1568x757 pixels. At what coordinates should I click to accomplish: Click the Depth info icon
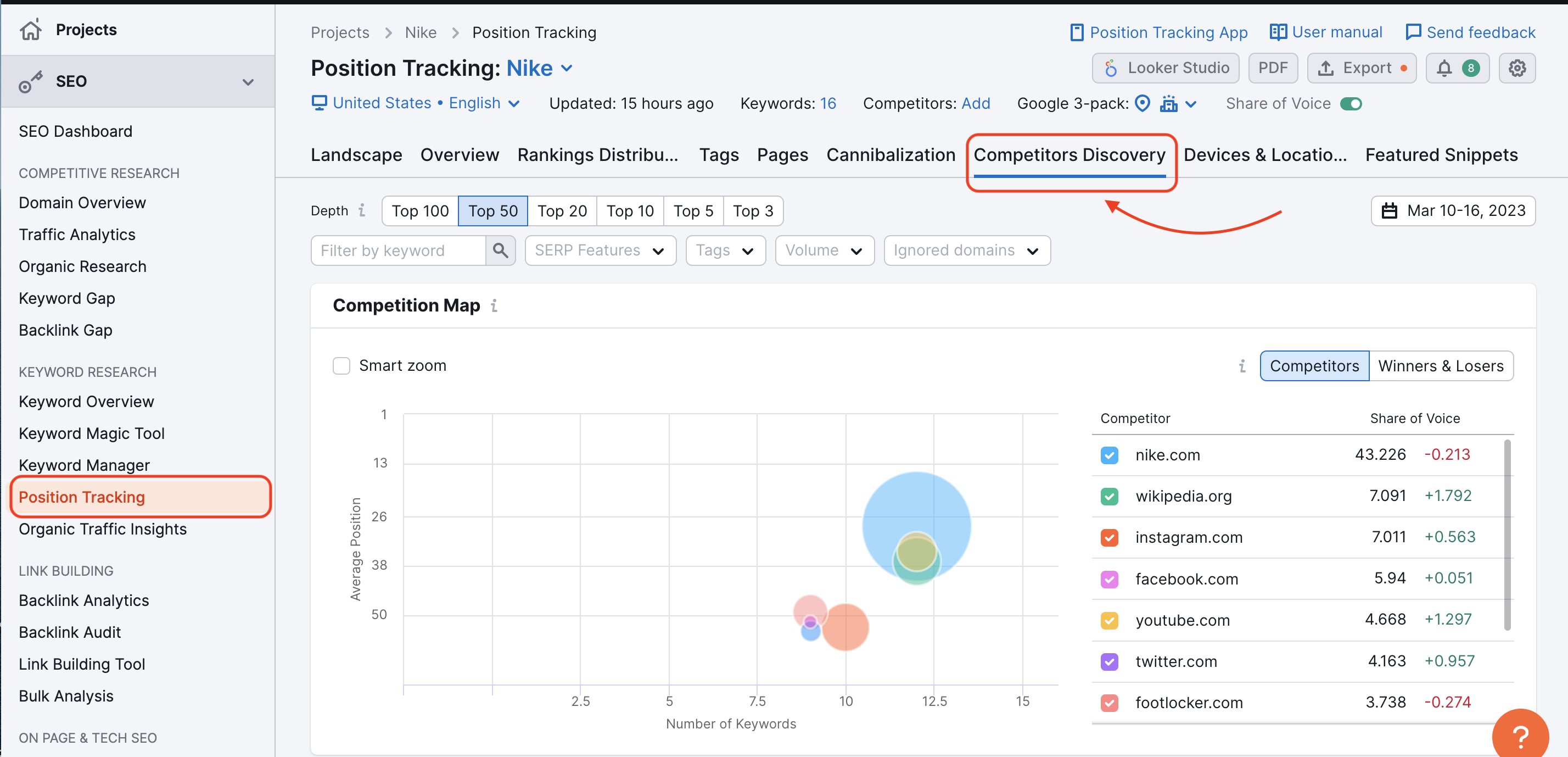click(x=362, y=210)
